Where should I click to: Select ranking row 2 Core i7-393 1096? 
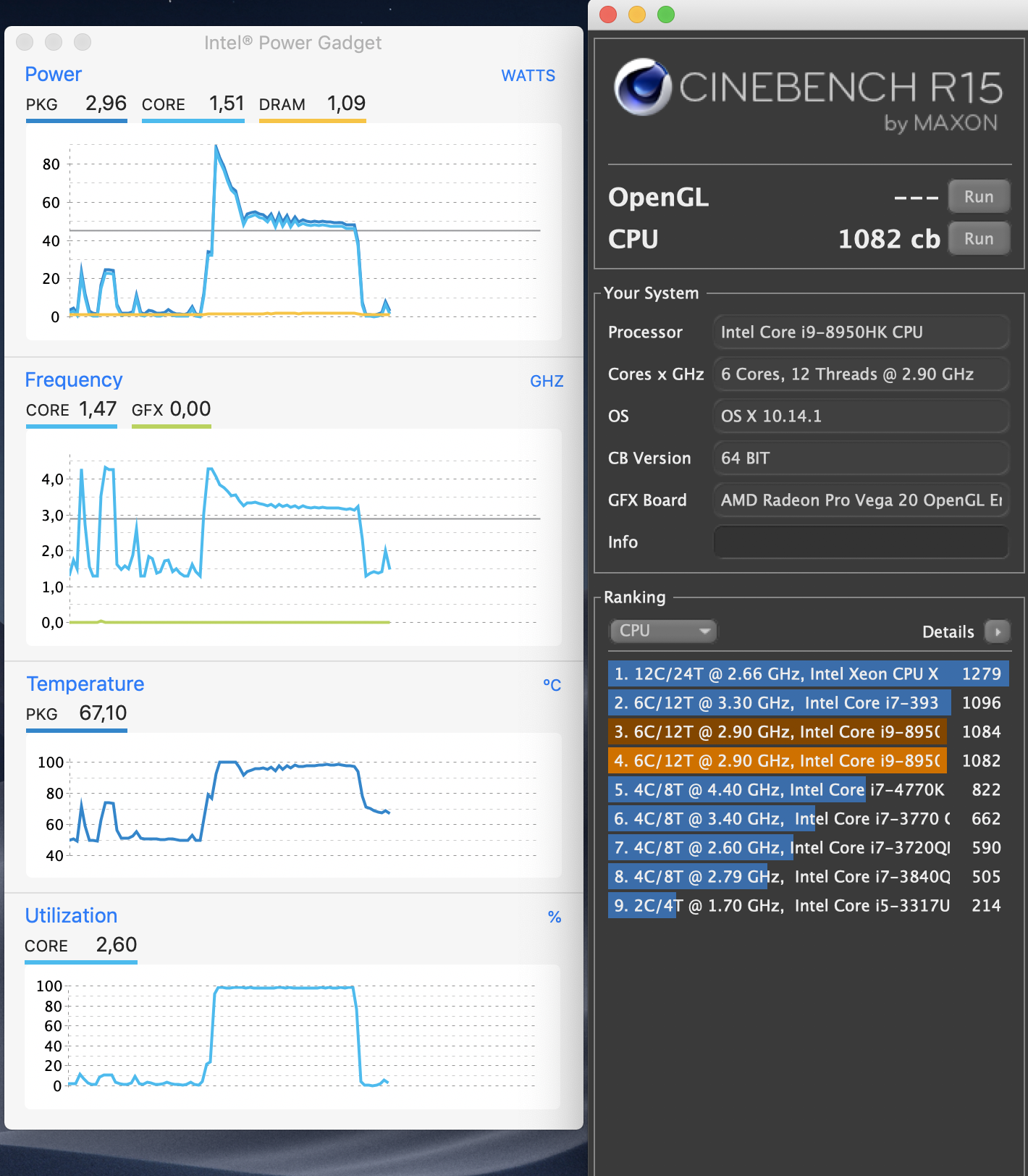pyautogui.click(x=808, y=702)
